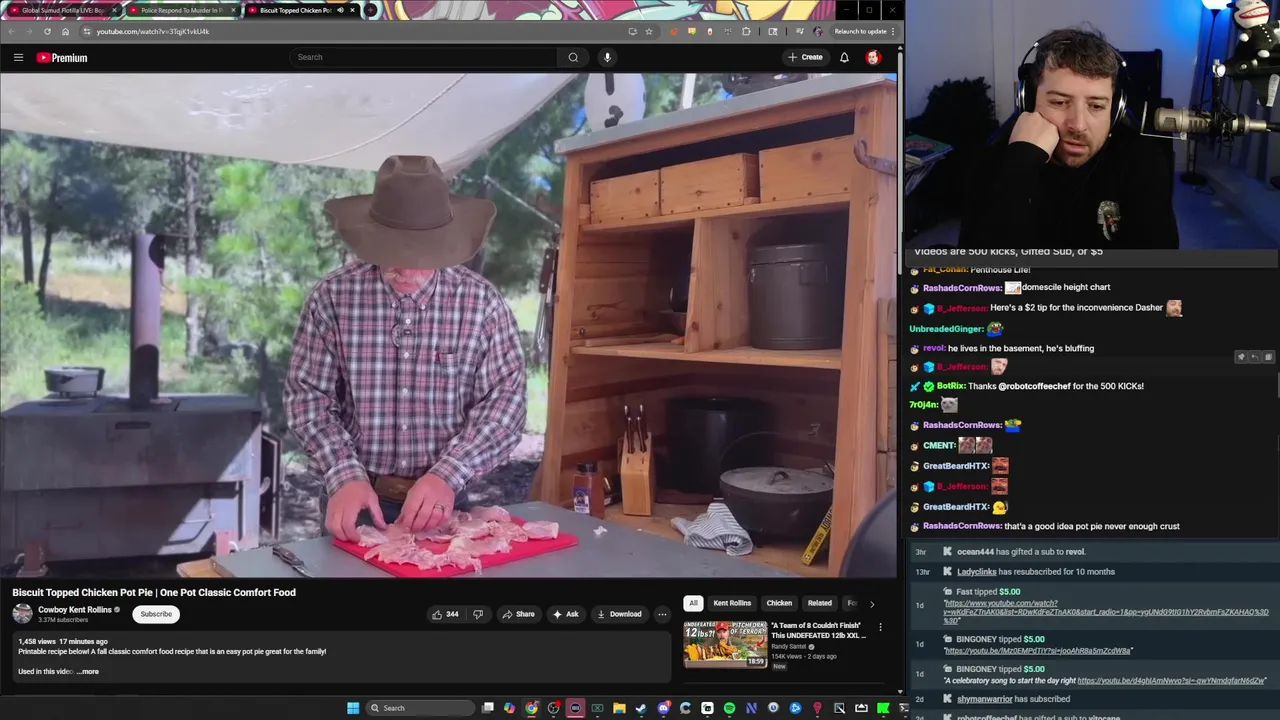Image resolution: width=1280 pixels, height=720 pixels.
Task: Select the All filter chip
Action: pyautogui.click(x=693, y=603)
